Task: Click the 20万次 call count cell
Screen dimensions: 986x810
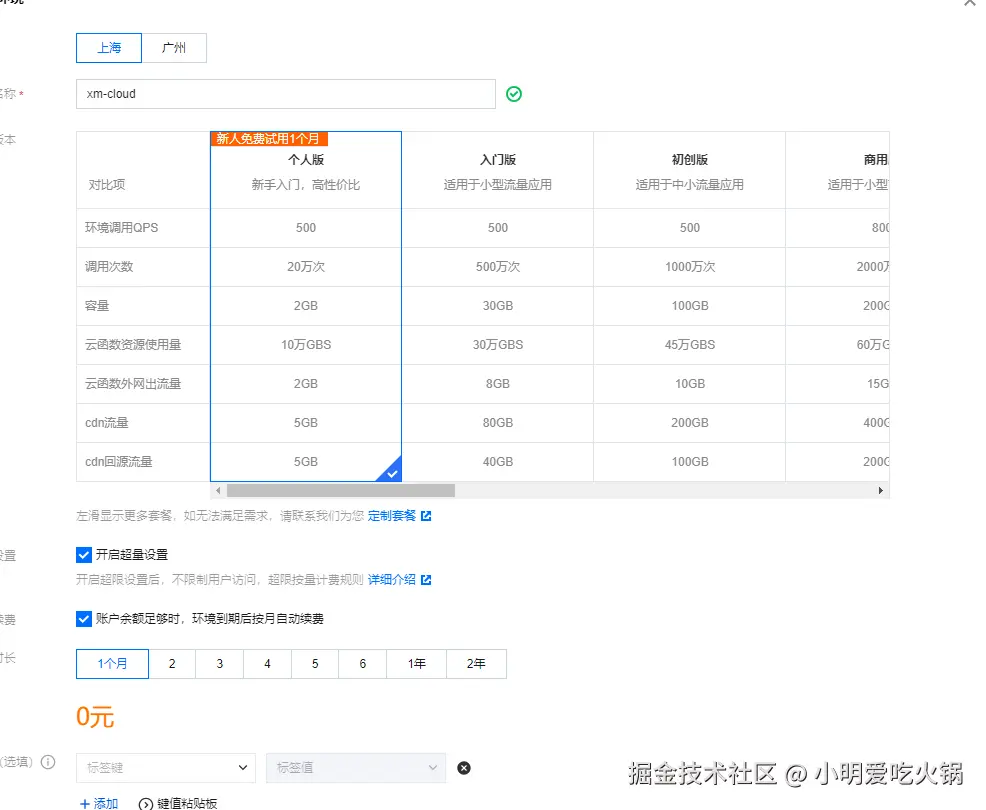Action: [306, 267]
